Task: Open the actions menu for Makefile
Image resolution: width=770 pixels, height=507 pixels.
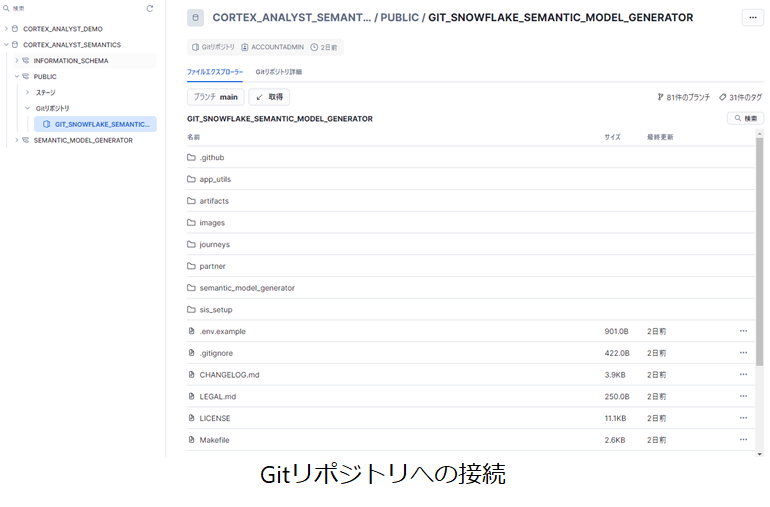Action: [743, 439]
